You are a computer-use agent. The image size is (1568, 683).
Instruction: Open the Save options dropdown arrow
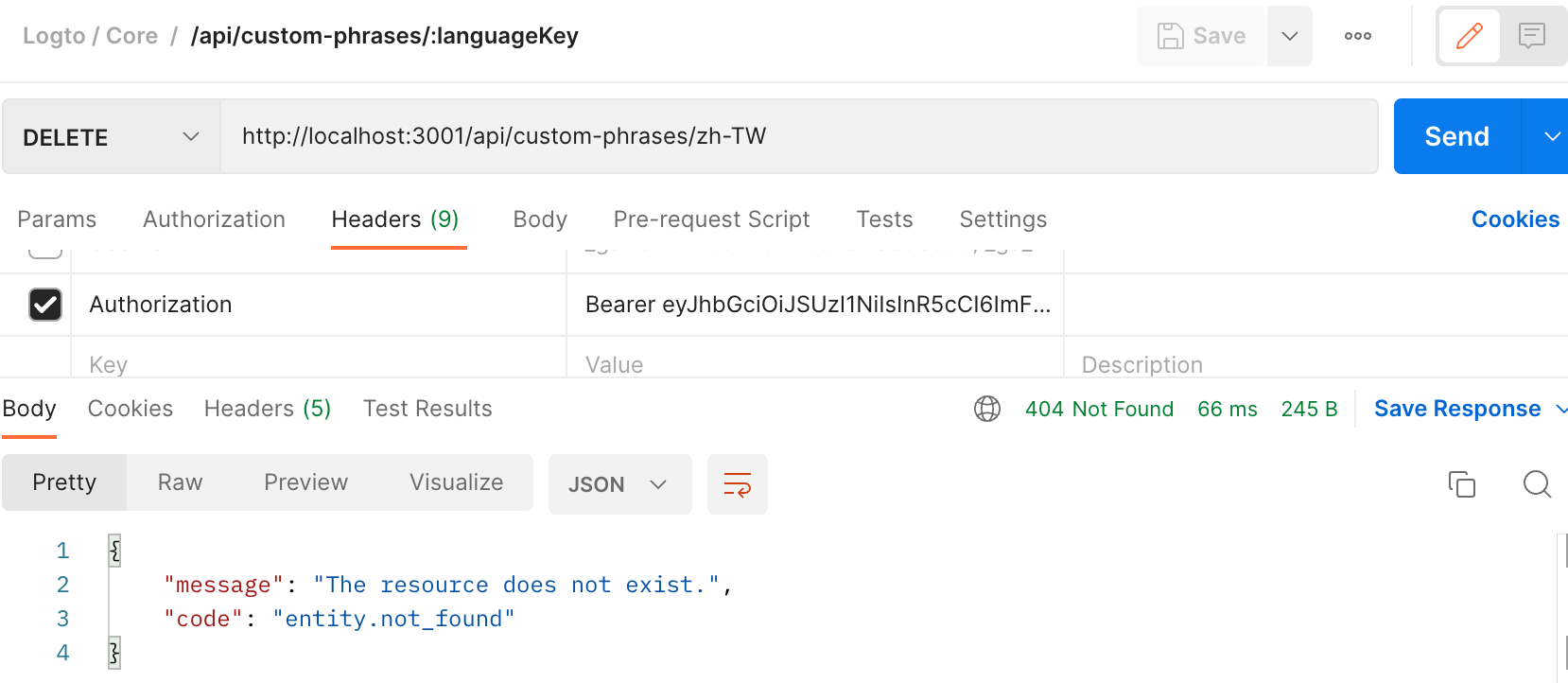pos(1289,36)
